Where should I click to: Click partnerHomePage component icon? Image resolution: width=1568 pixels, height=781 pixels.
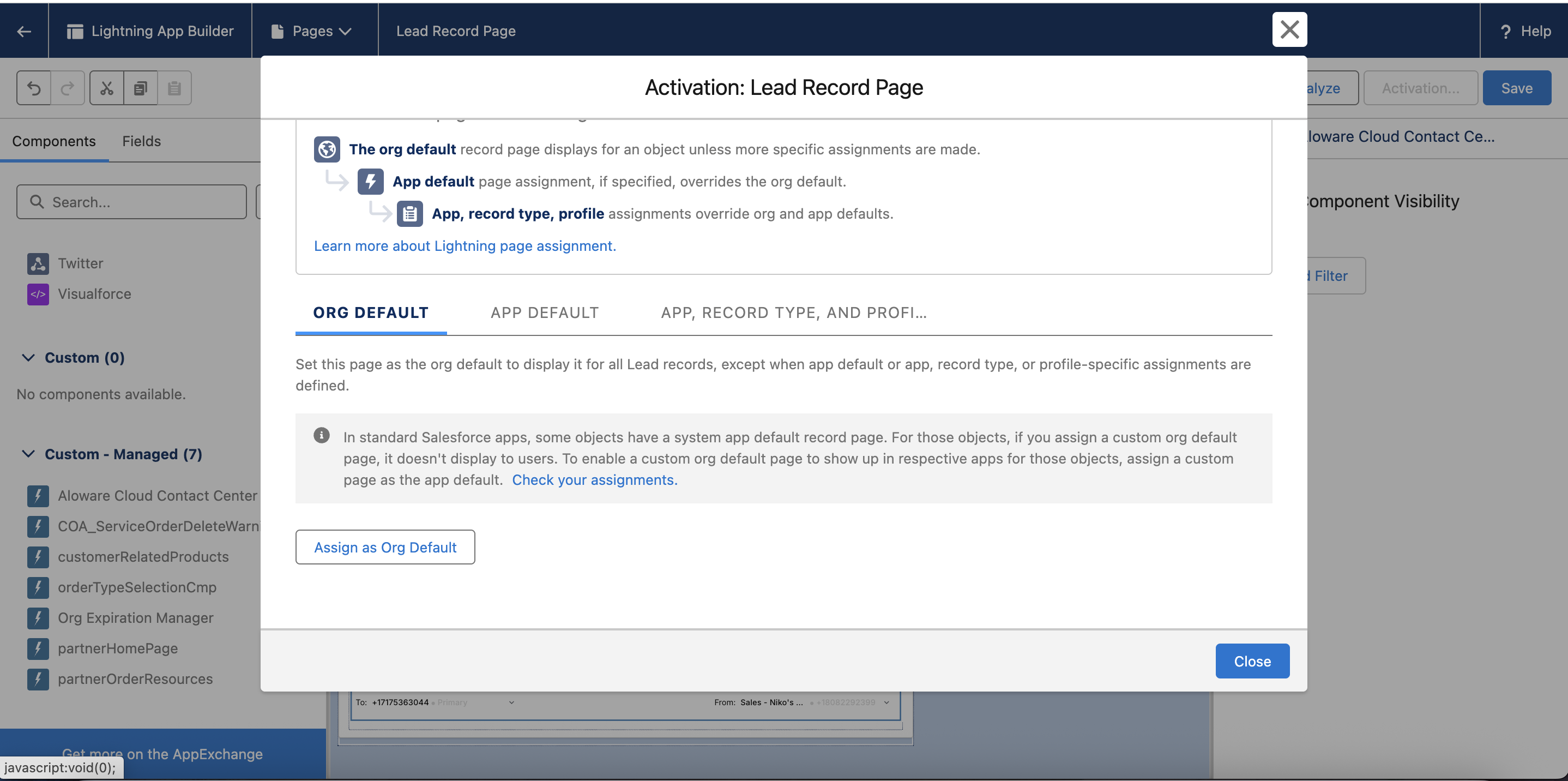(x=38, y=648)
